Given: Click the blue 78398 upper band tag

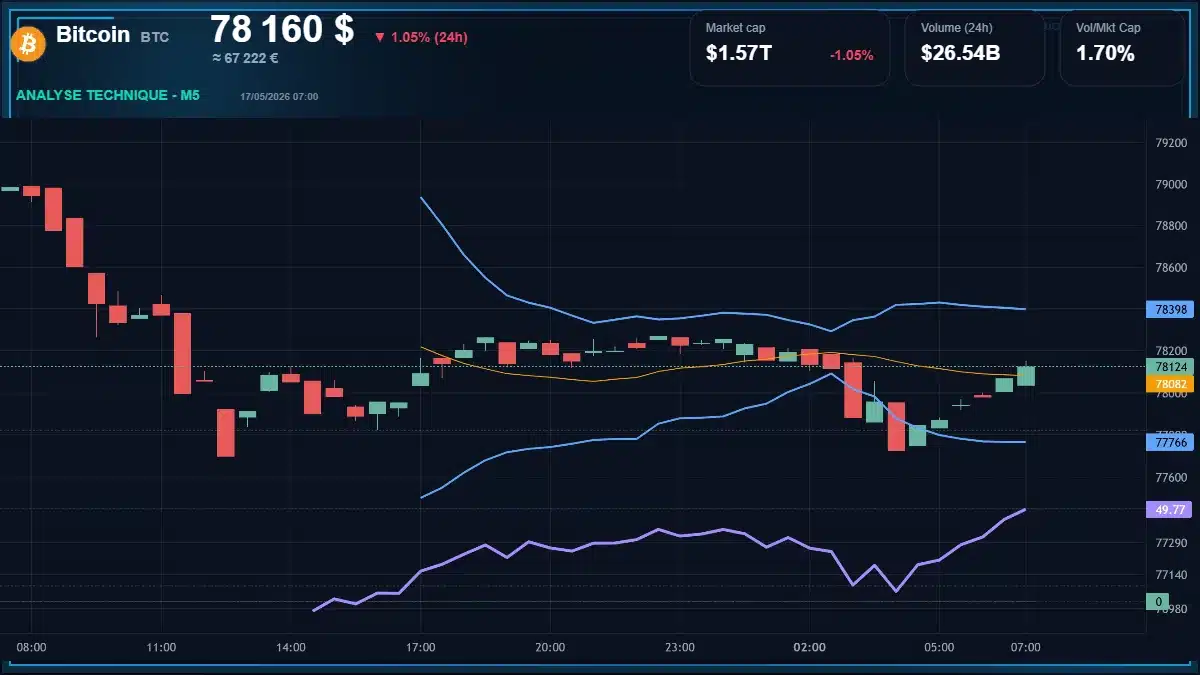Looking at the screenshot, I should [x=1170, y=310].
